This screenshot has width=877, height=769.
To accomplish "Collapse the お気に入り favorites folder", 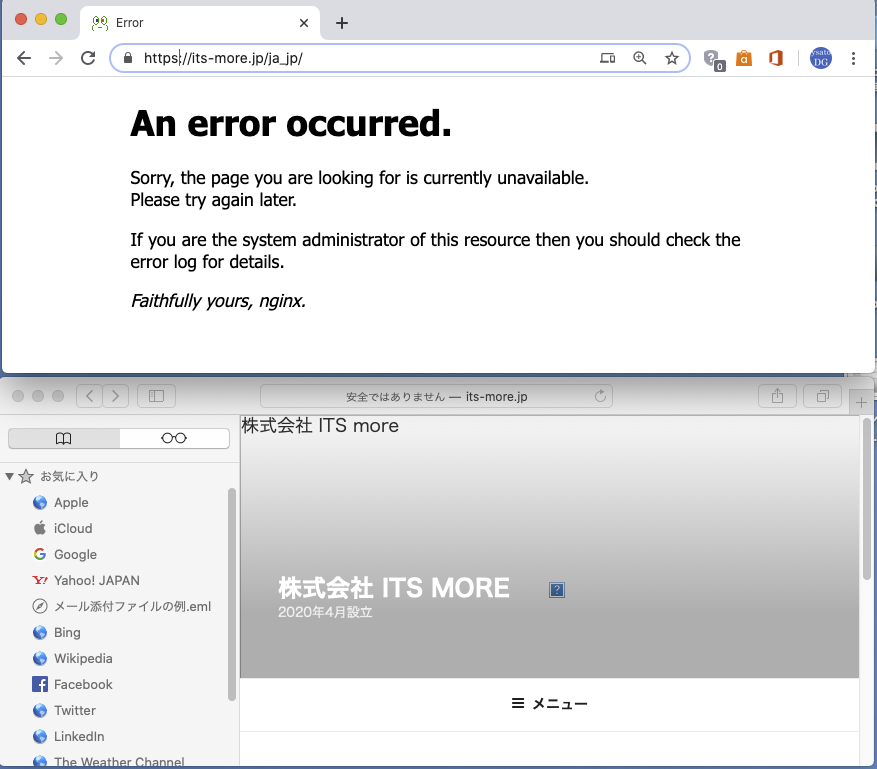I will pos(10,476).
